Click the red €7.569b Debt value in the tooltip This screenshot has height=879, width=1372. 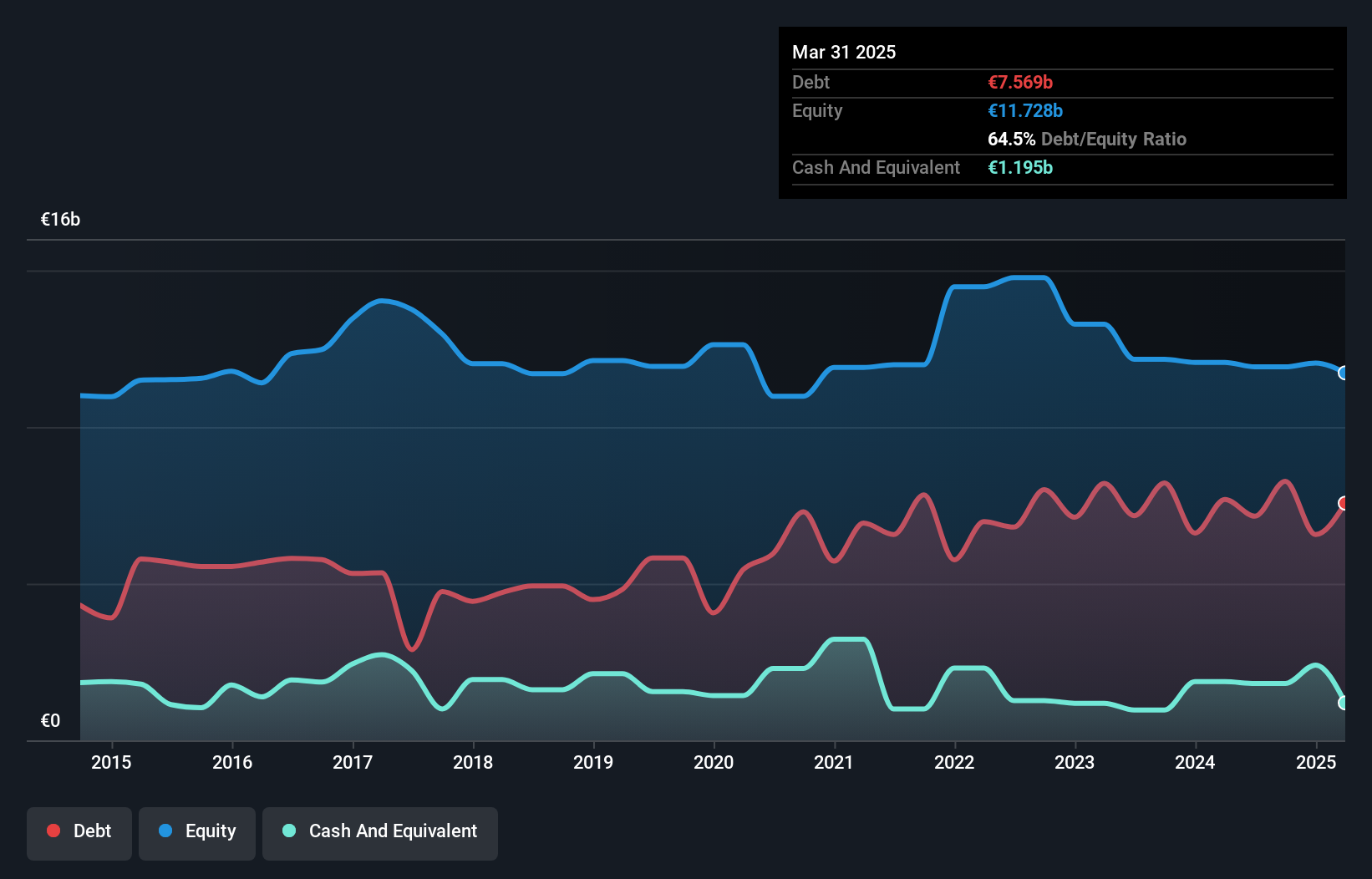[1020, 82]
